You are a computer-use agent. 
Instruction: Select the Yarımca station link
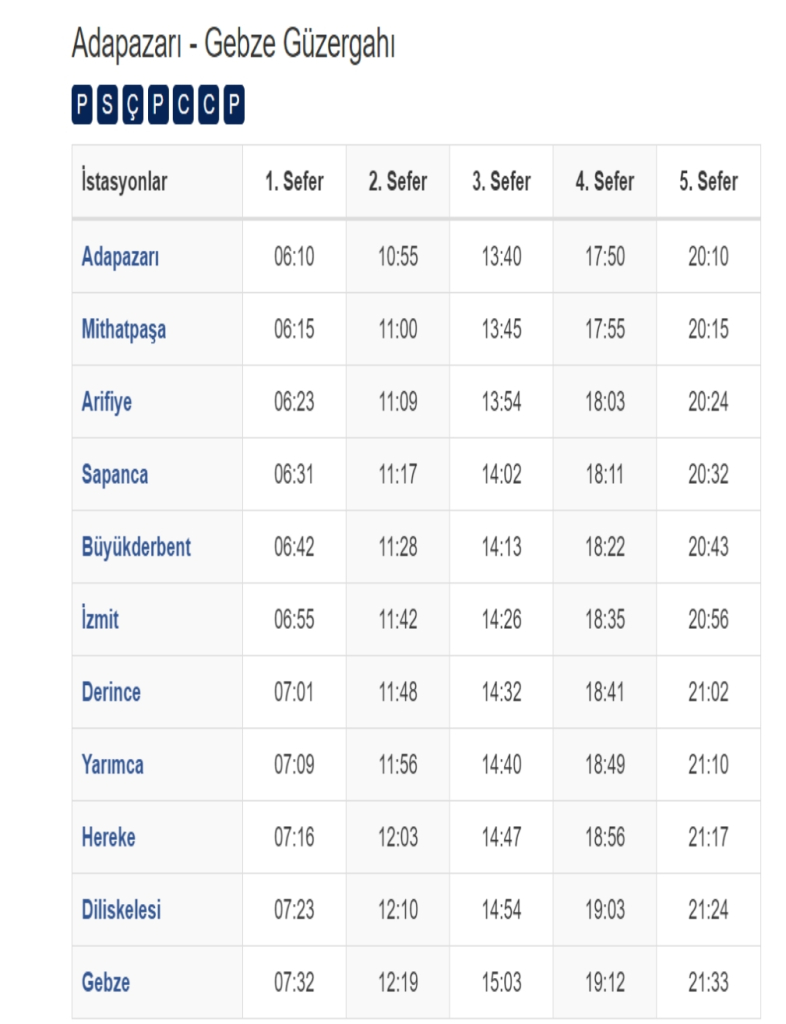pos(112,765)
